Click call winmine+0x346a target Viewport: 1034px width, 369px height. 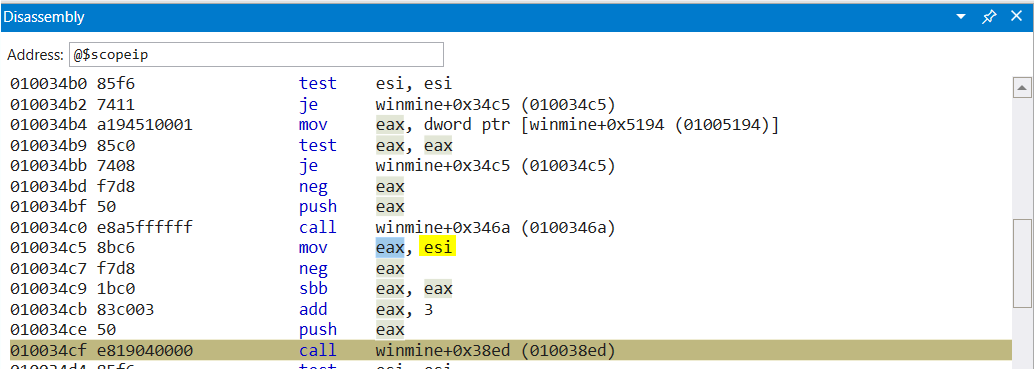click(x=495, y=227)
